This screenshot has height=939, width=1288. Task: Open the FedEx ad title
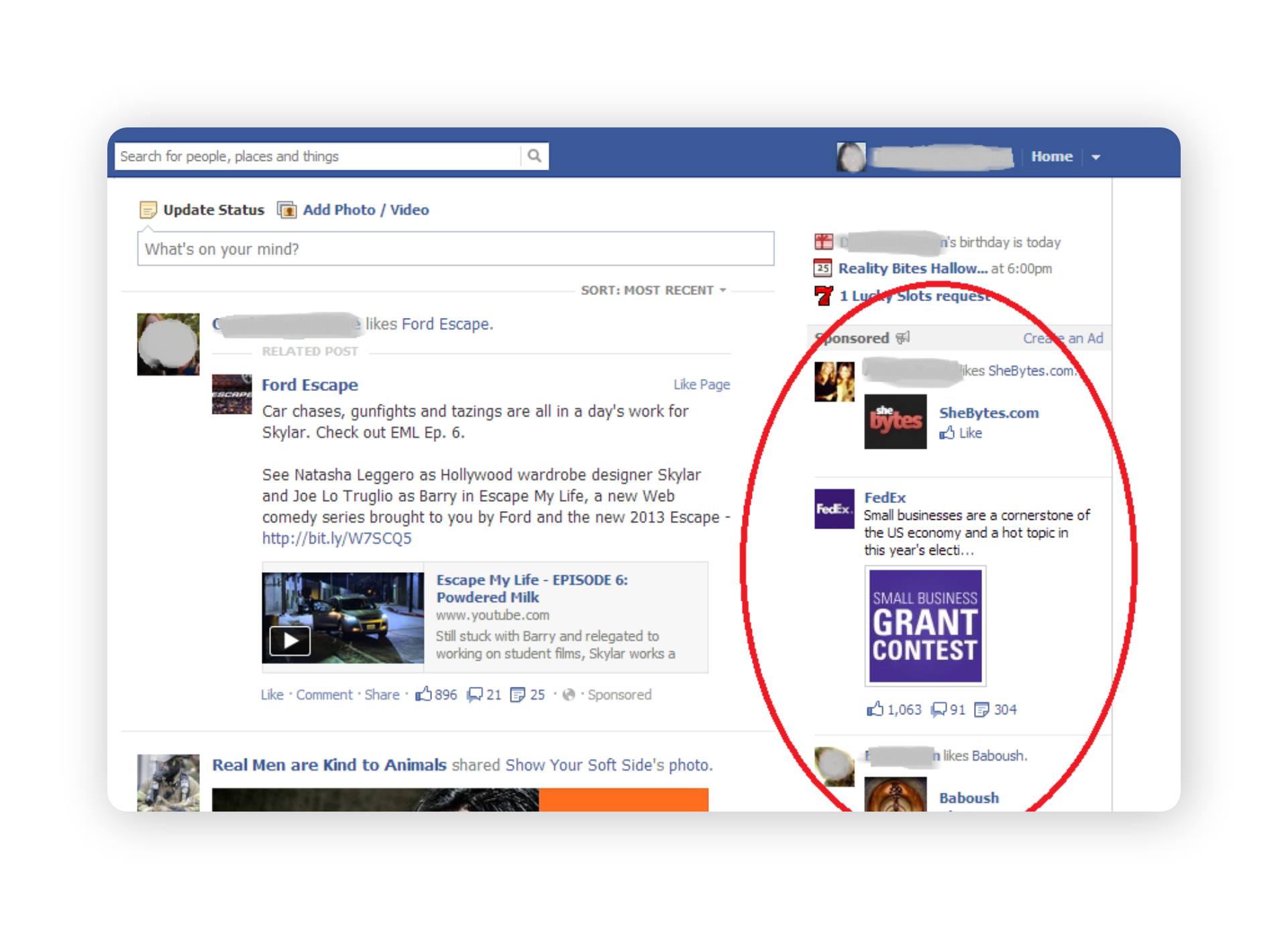click(x=885, y=498)
